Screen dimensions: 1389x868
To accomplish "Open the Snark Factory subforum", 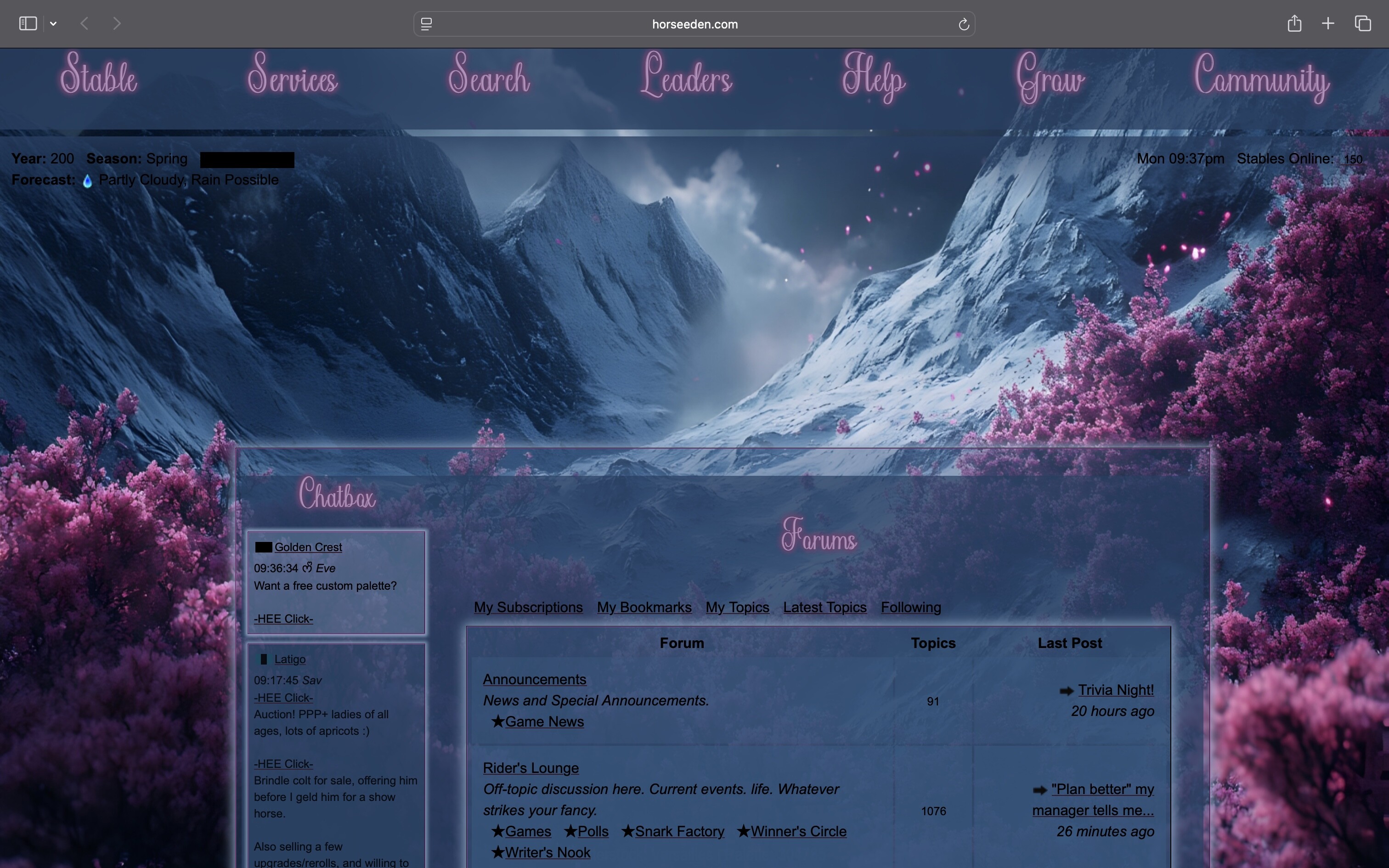I will click(680, 831).
